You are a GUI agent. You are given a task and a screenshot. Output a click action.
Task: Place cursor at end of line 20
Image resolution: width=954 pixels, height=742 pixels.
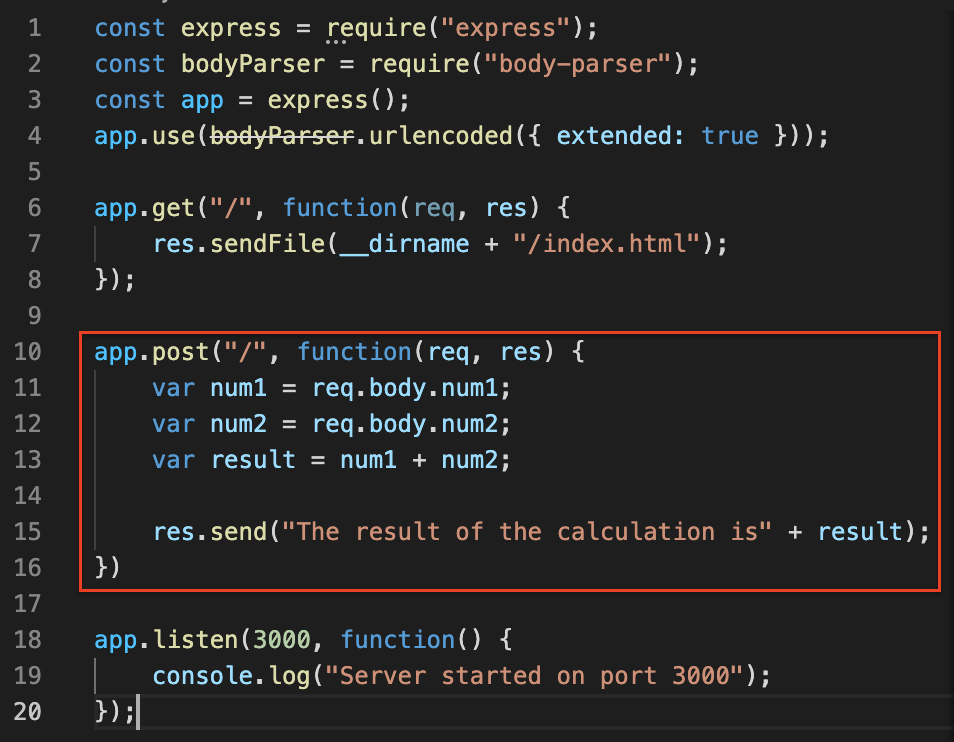[x=138, y=712]
